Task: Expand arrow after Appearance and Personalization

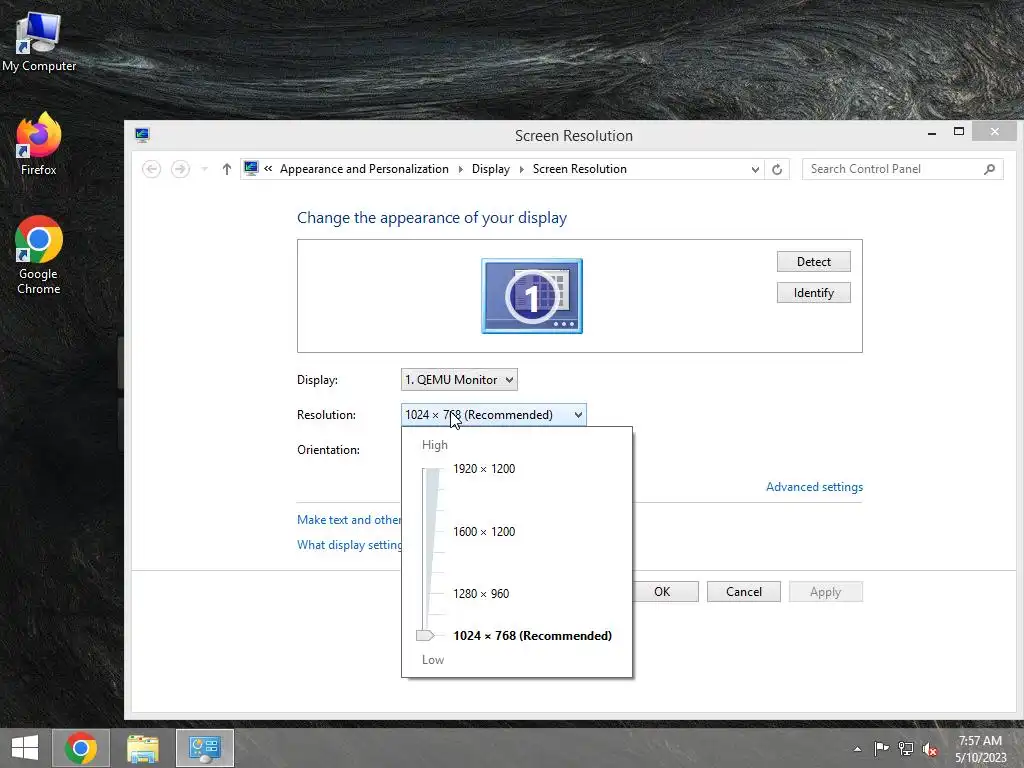Action: [x=460, y=169]
